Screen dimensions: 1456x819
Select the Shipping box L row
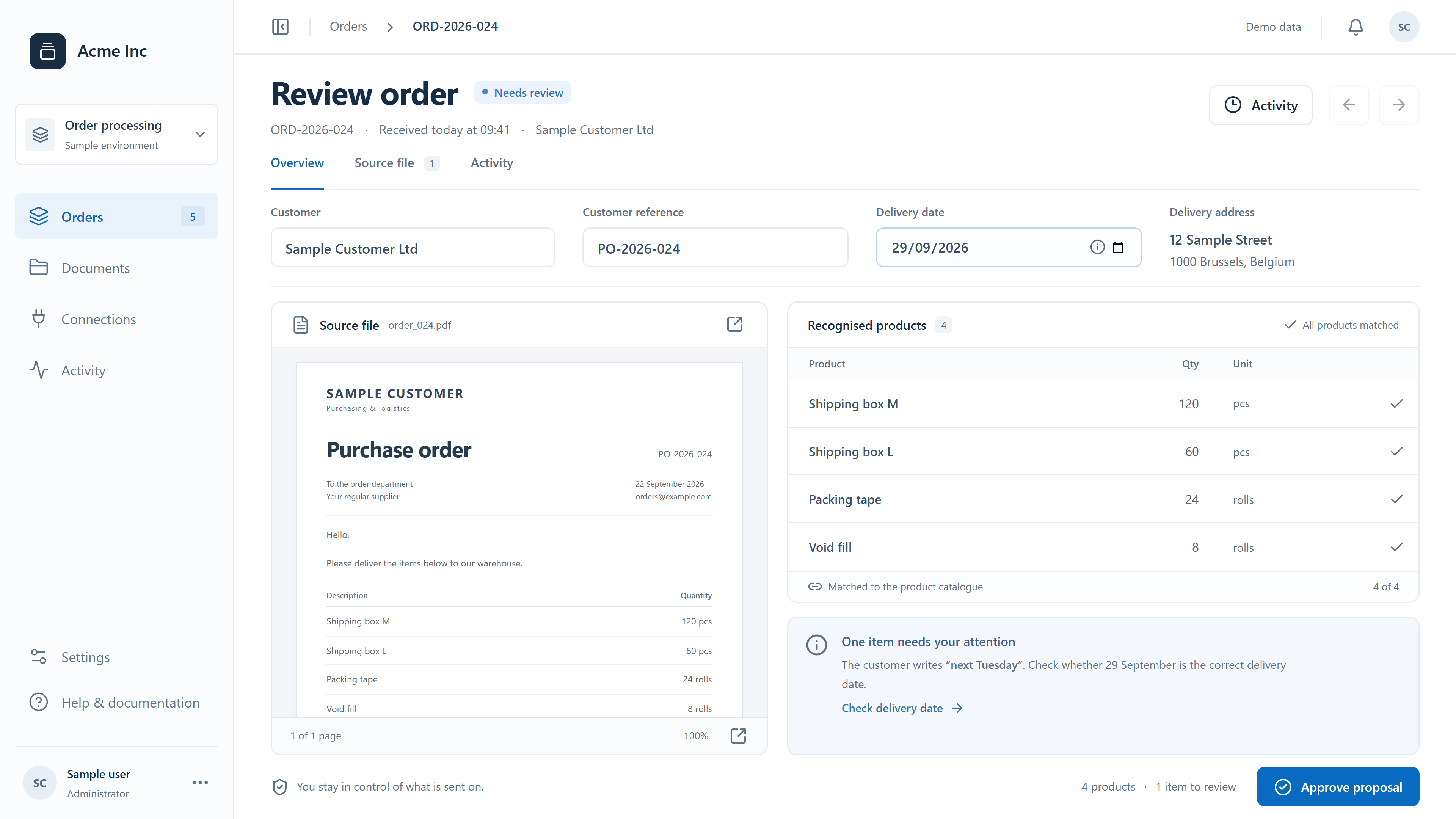(x=1103, y=452)
